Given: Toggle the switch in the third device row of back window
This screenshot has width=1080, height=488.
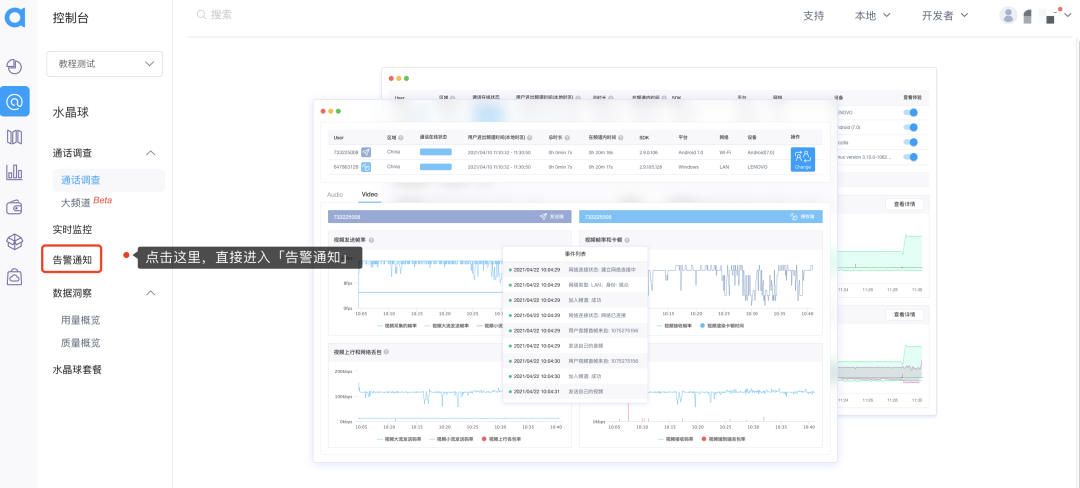Looking at the screenshot, I should [911, 142].
